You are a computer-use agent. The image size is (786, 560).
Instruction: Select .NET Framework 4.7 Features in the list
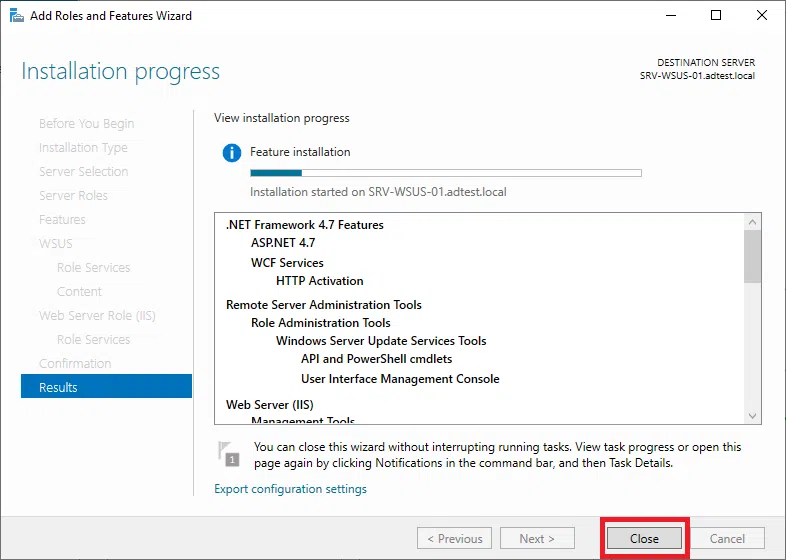pos(304,225)
